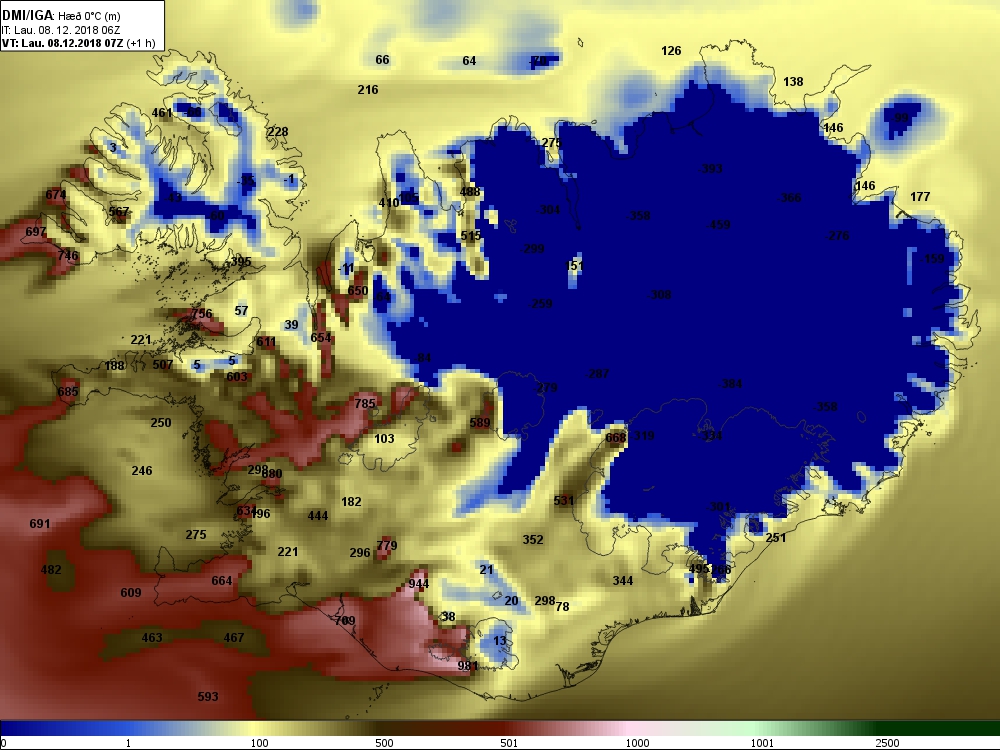The image size is (1000, 750).
Task: Click the legend label 501
Action: (509, 743)
